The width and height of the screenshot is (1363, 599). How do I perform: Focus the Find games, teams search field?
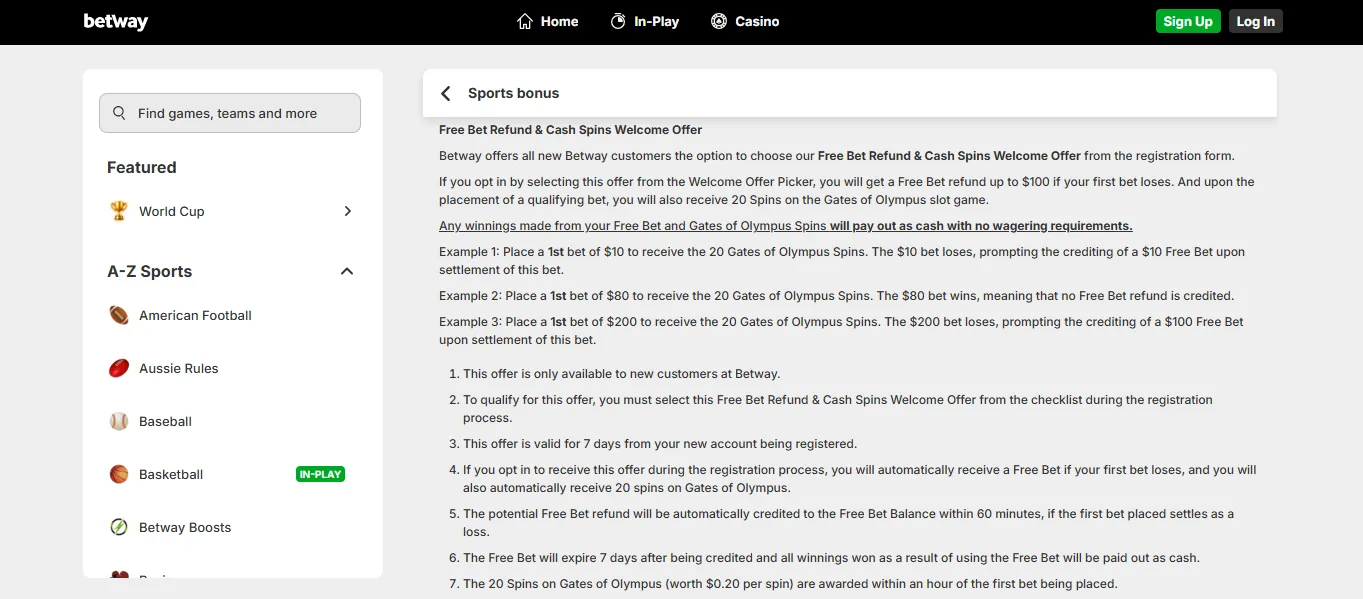click(x=230, y=113)
